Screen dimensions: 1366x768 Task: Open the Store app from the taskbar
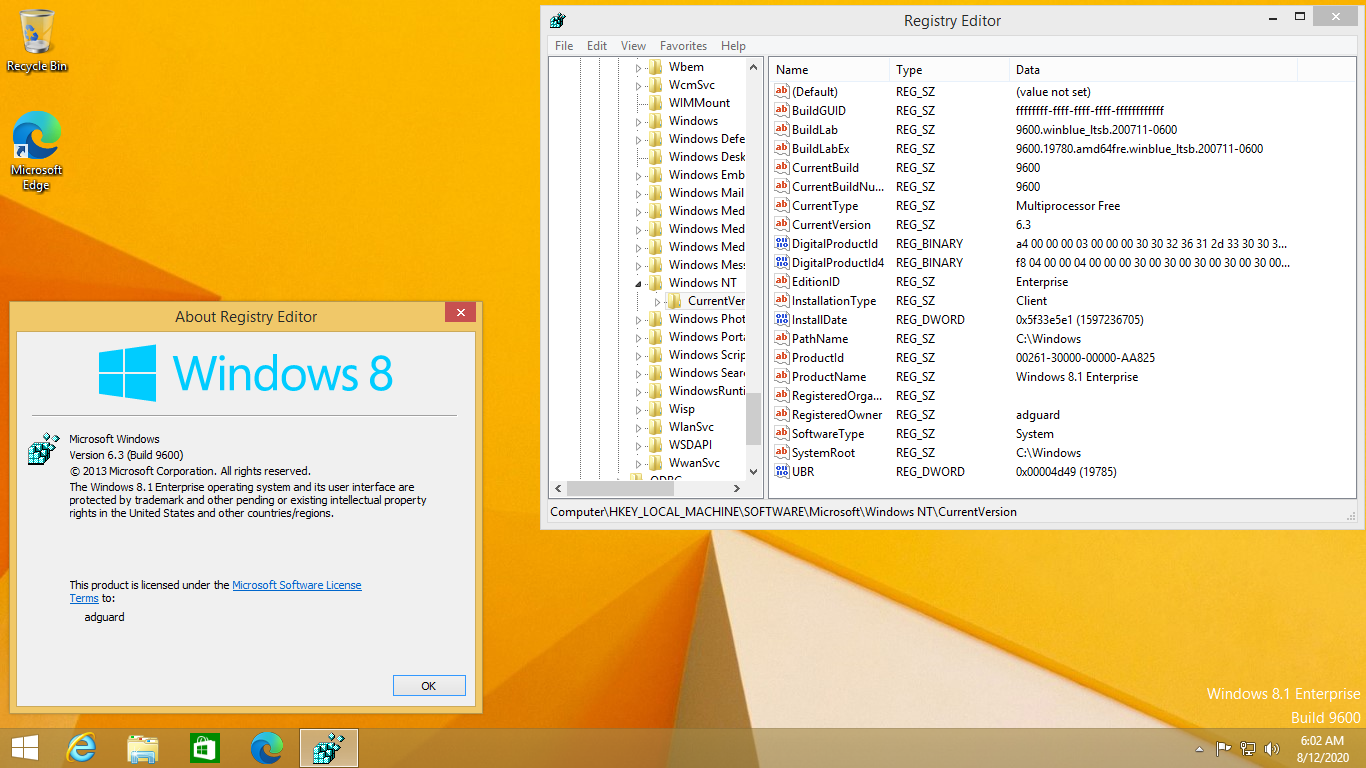point(205,748)
